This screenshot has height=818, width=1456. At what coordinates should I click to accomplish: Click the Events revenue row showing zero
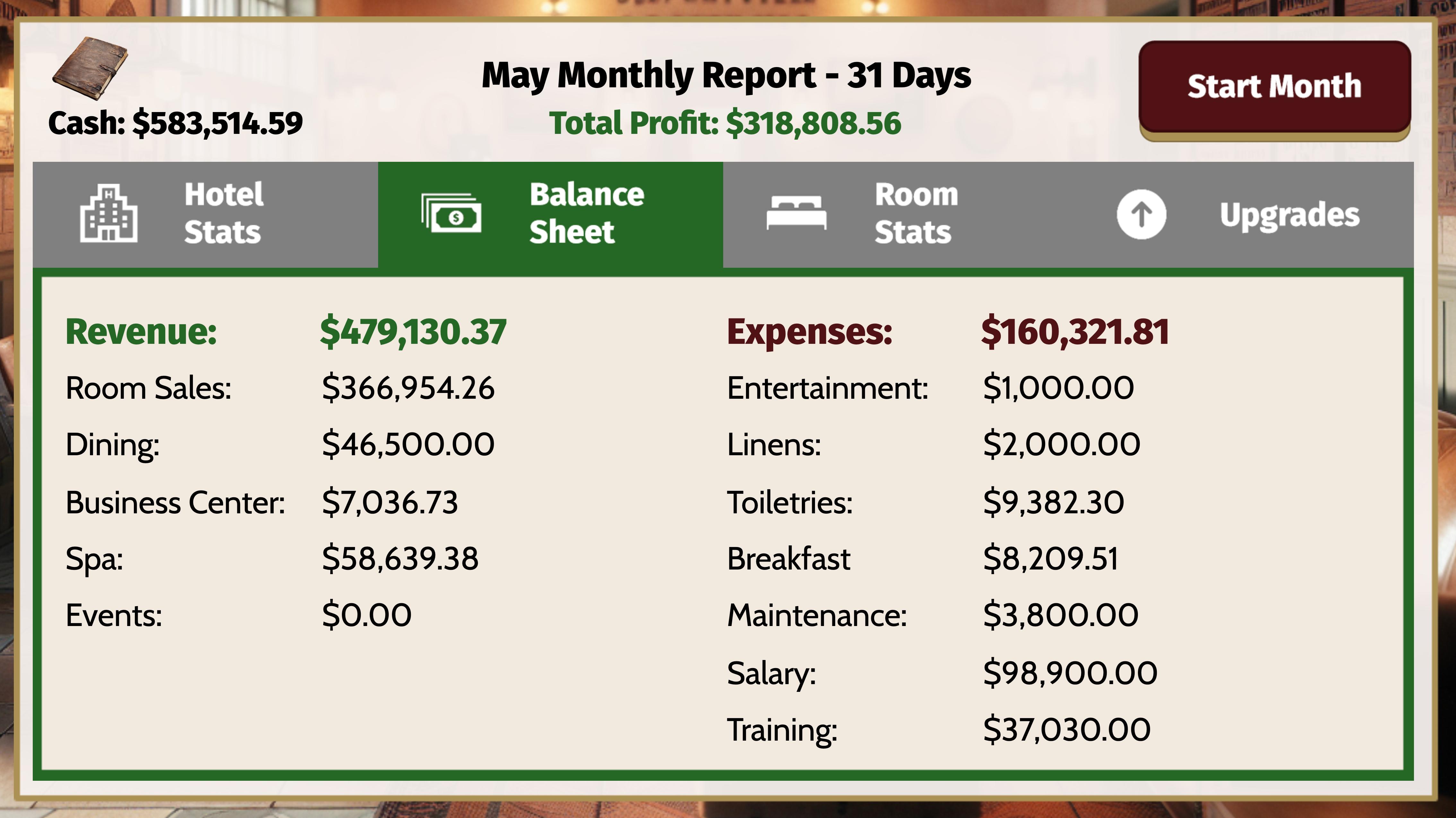238,613
